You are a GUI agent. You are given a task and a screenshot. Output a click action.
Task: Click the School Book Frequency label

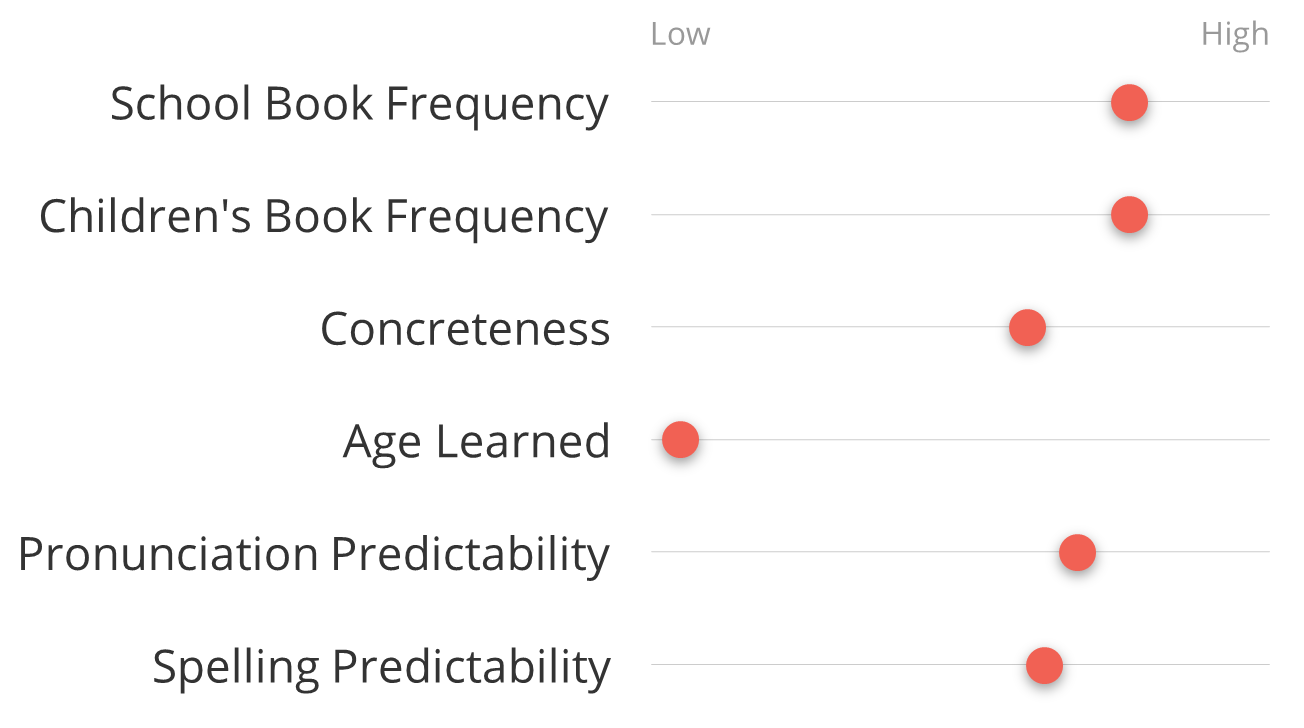[x=359, y=104]
